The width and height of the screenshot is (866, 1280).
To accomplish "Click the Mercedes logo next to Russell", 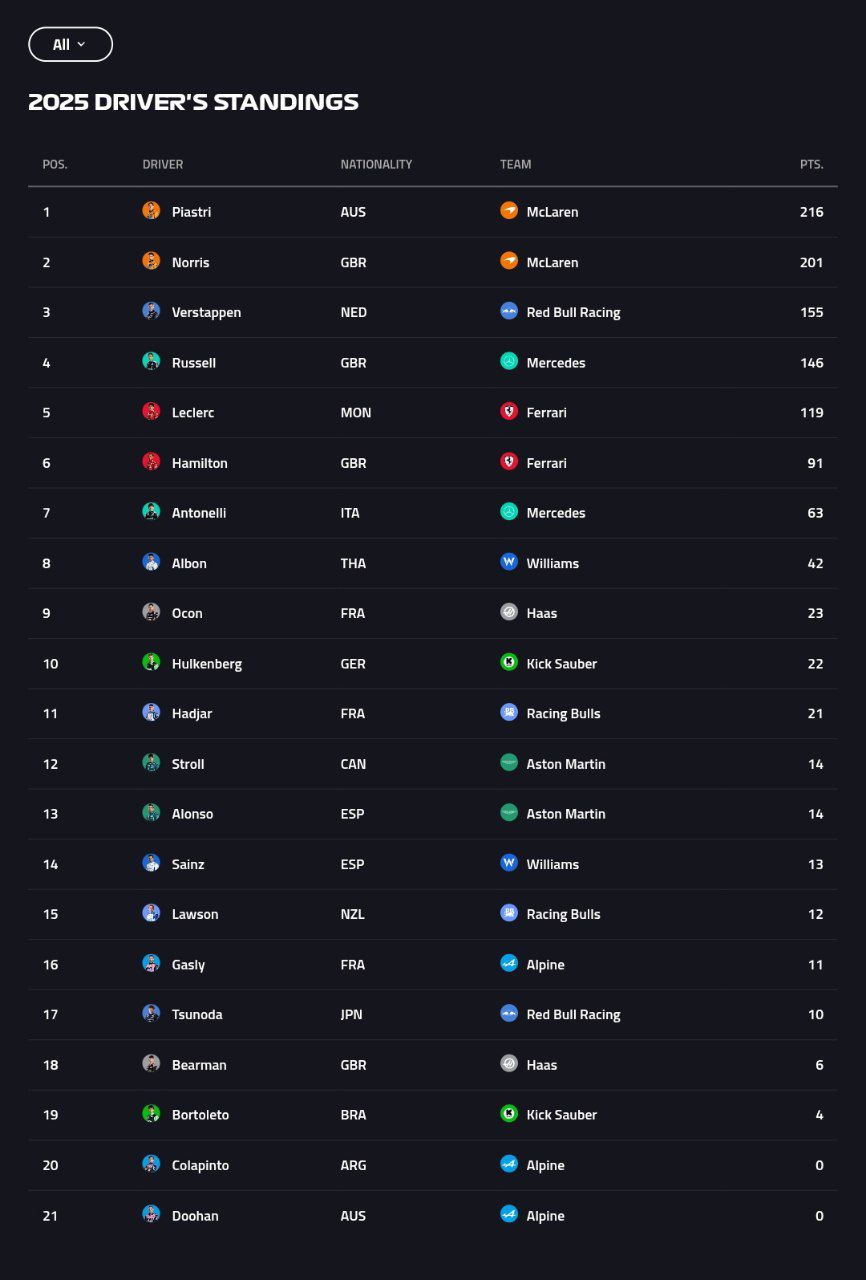I will point(509,362).
